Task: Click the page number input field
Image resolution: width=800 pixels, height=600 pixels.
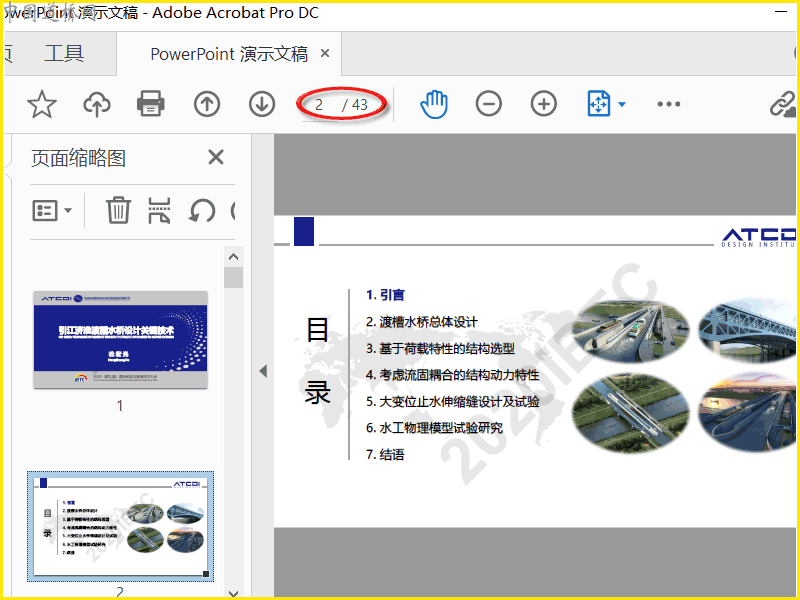Action: tap(320, 105)
